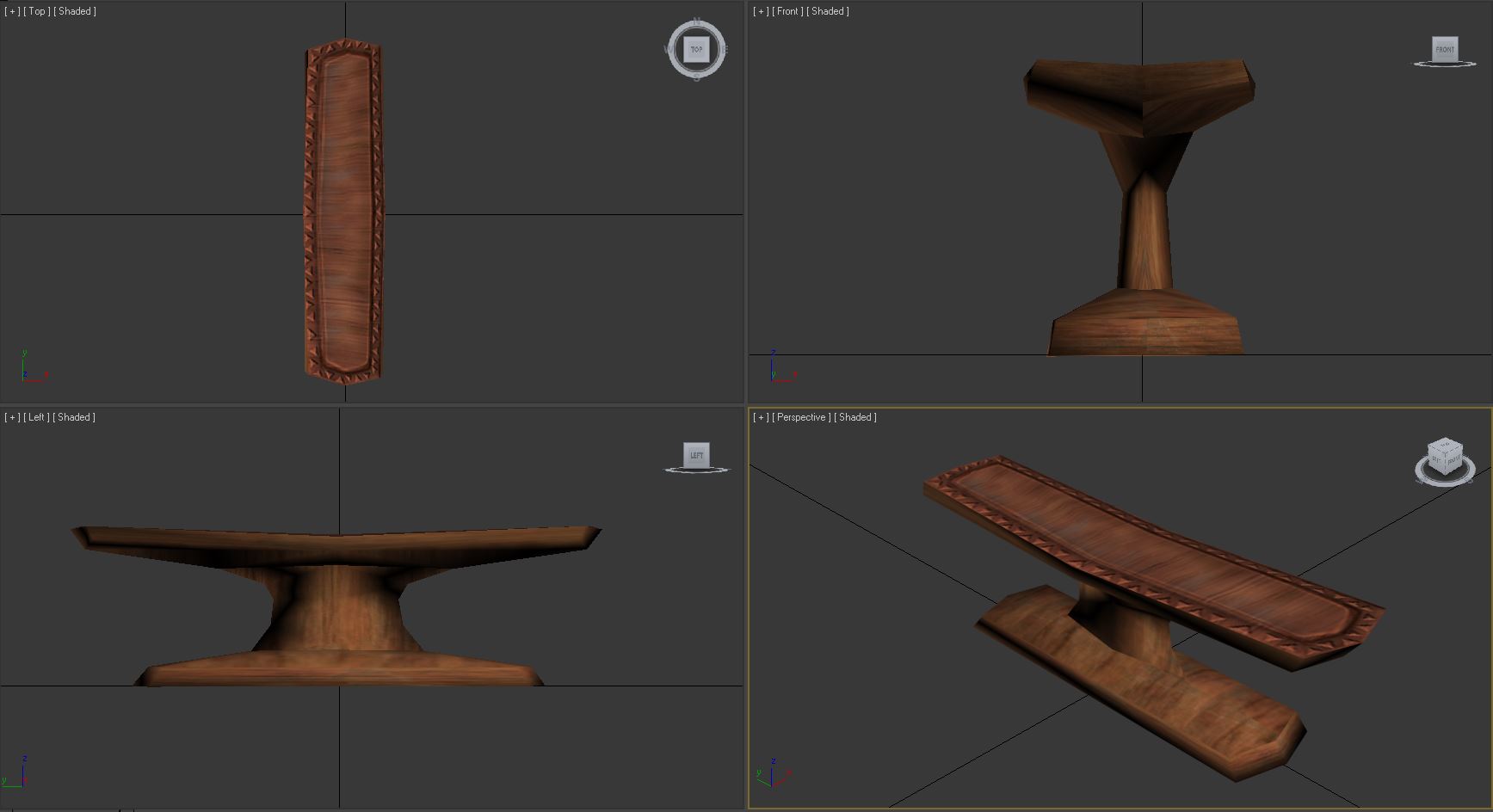Select the stool base in Front viewport
Image resolution: width=1493 pixels, height=812 pixels.
[x=1144, y=323]
